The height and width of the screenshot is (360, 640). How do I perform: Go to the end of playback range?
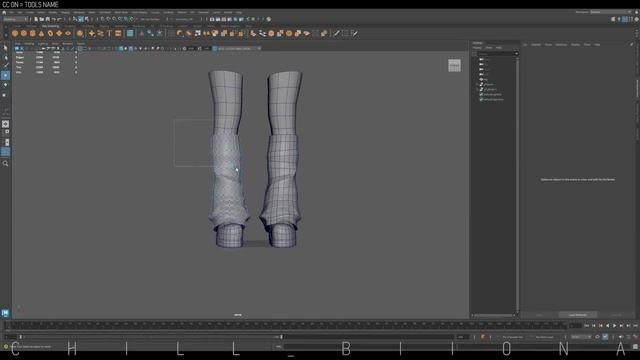click(x=635, y=326)
